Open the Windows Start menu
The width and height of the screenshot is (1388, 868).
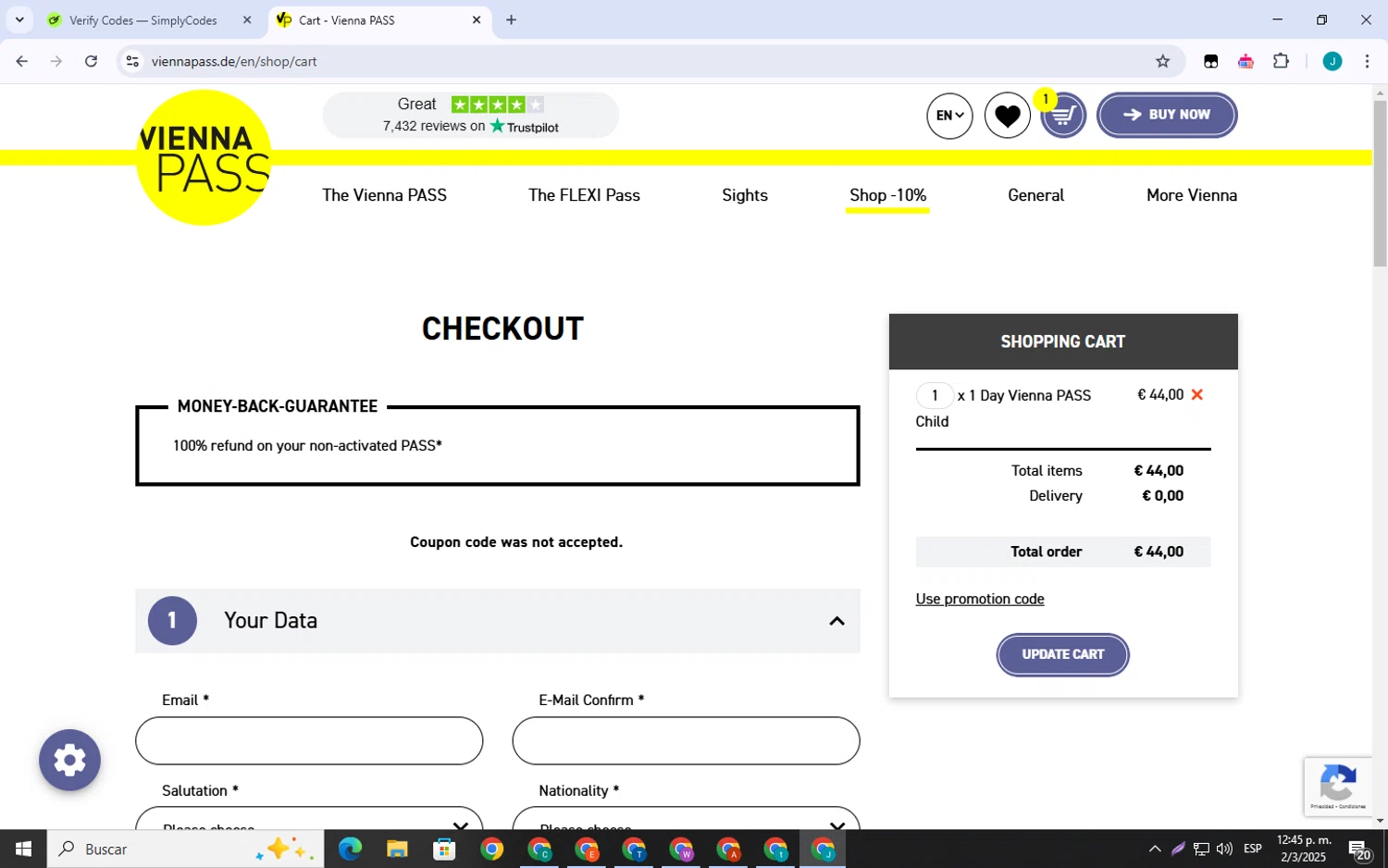23,849
